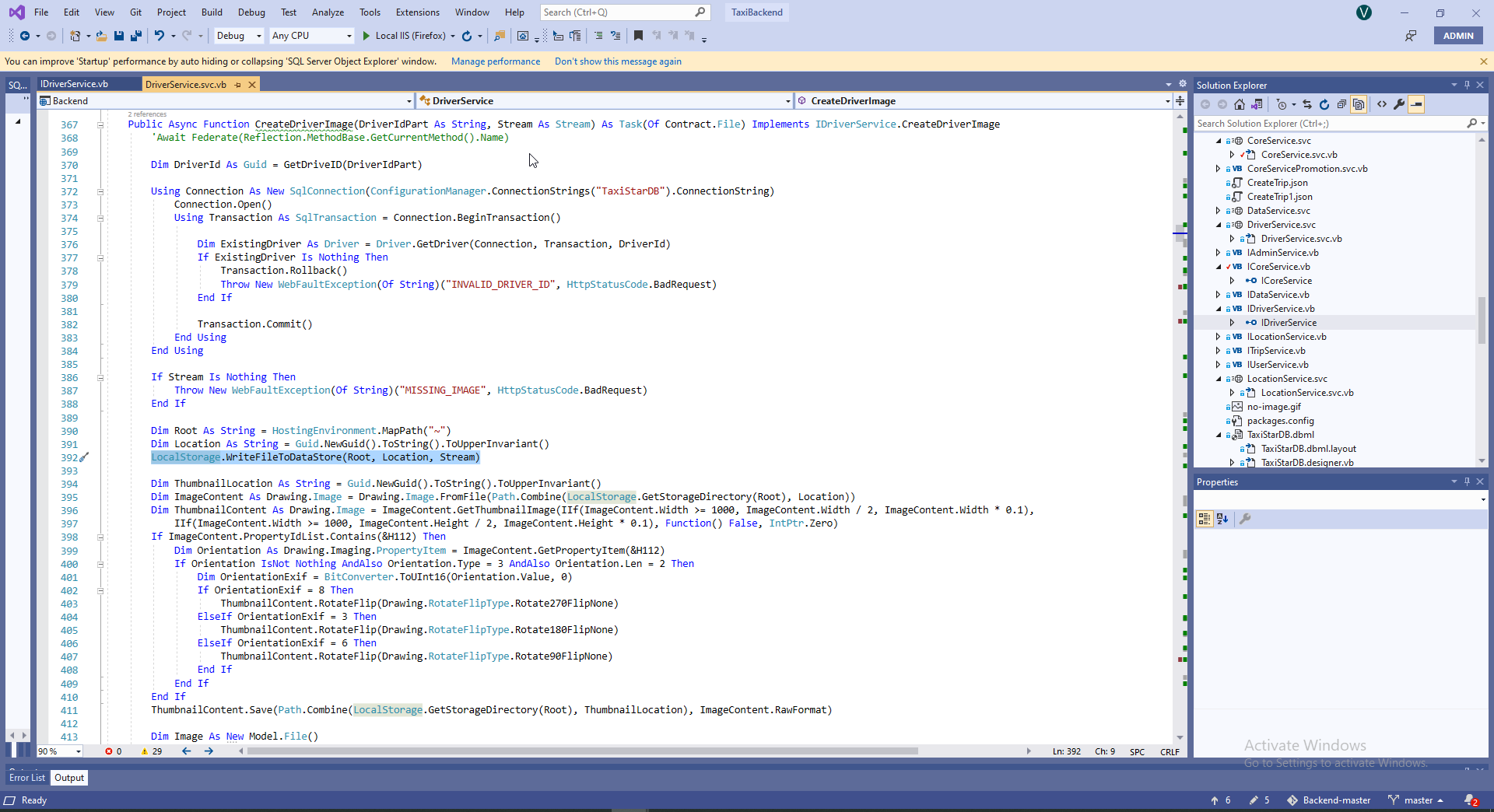Click the Alphabetical sort icon in Properties
The image size is (1494, 812).
(x=1222, y=519)
